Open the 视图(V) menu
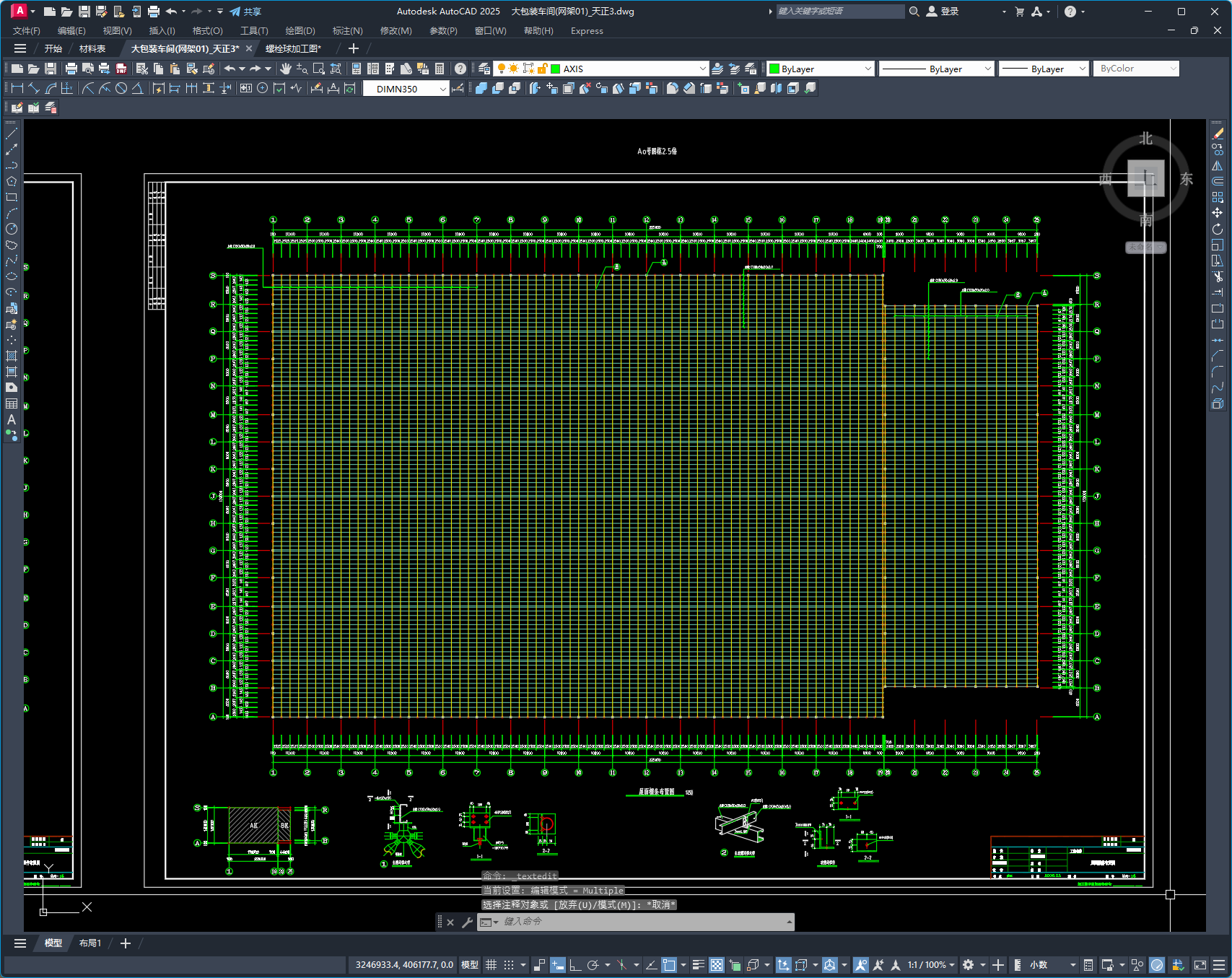Screen dimensions: 1232x978 (x=117, y=31)
